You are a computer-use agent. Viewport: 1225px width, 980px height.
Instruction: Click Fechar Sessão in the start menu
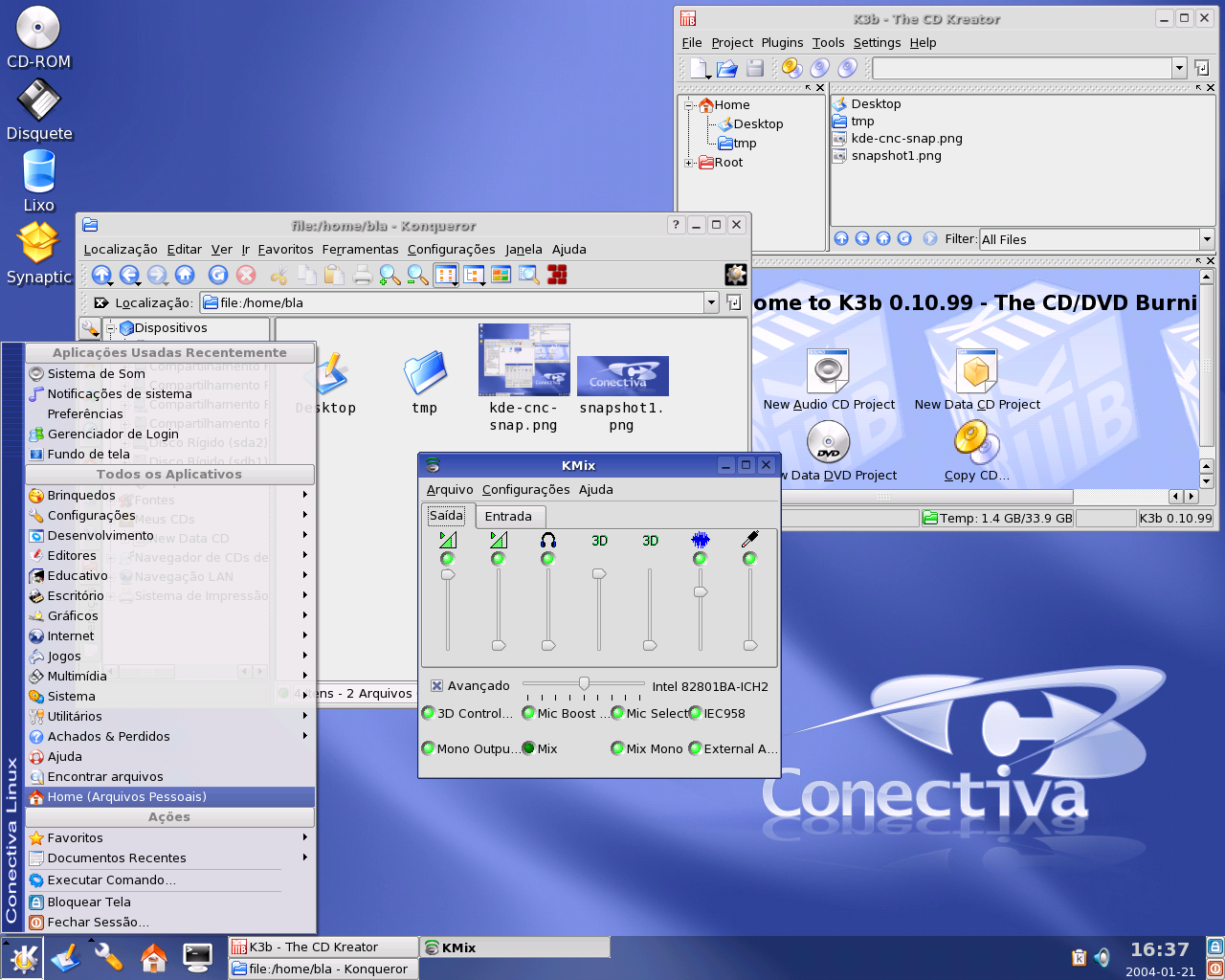[x=98, y=923]
